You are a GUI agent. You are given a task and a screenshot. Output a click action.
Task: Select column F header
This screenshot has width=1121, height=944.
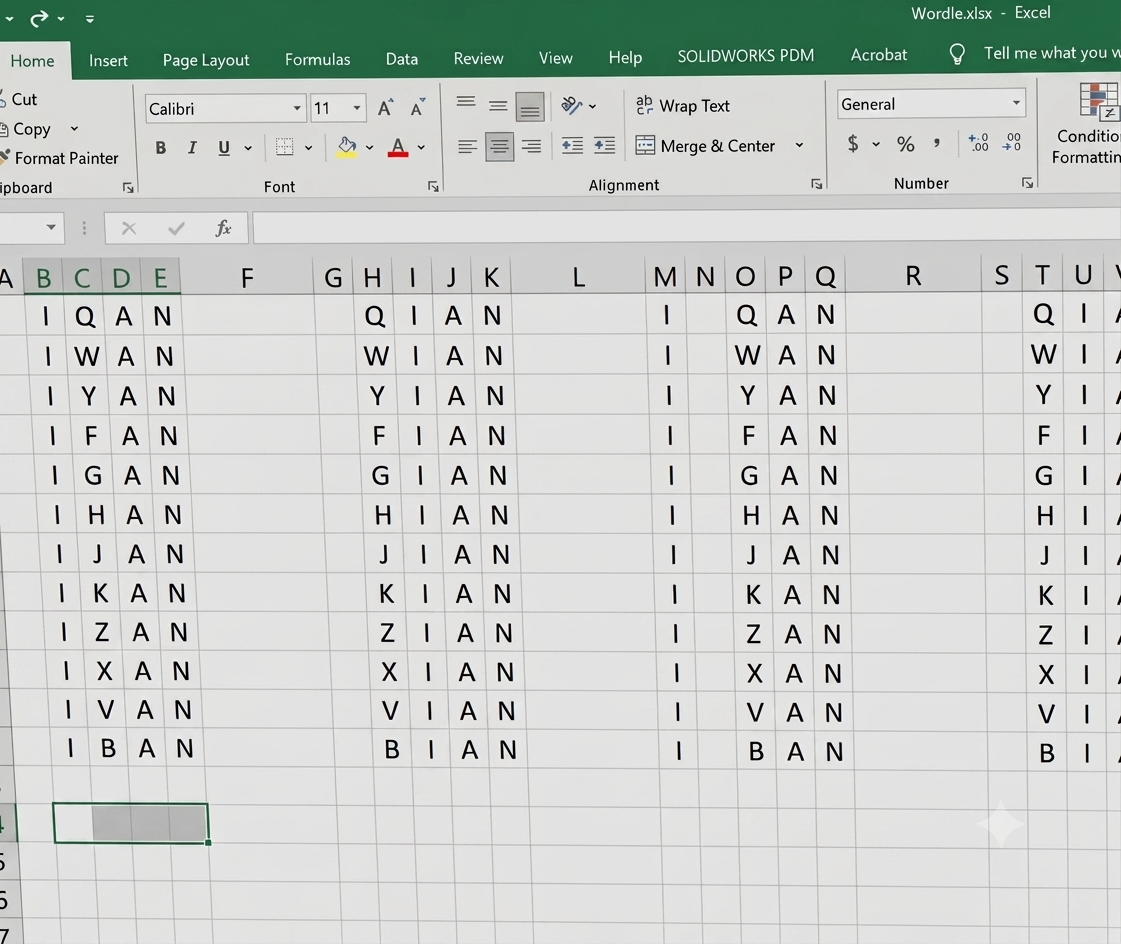247,277
